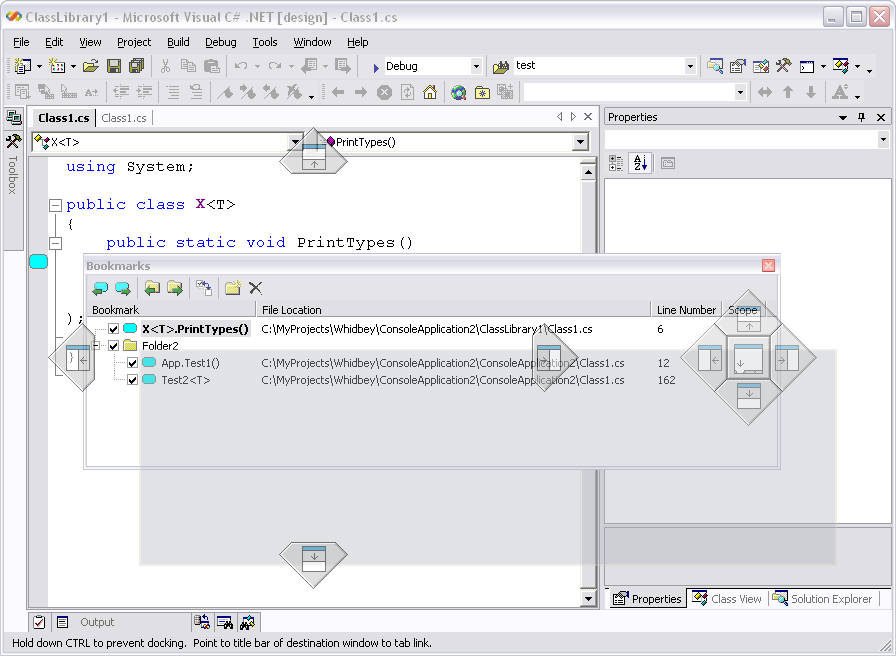This screenshot has height=656, width=896.
Task: Click the Save All toolbar icon
Action: coord(135,66)
